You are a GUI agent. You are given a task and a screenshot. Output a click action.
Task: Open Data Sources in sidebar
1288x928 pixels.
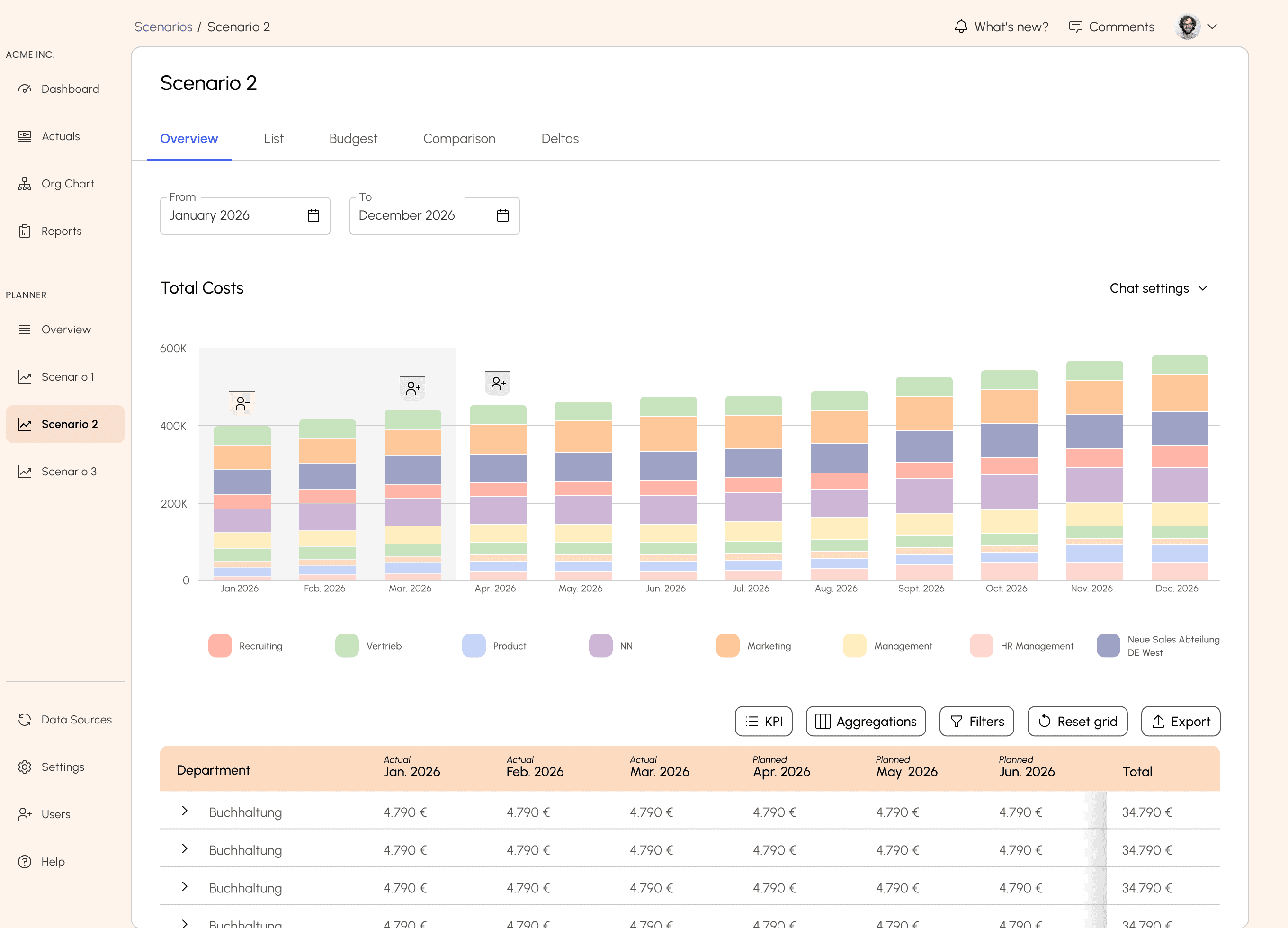pos(76,720)
